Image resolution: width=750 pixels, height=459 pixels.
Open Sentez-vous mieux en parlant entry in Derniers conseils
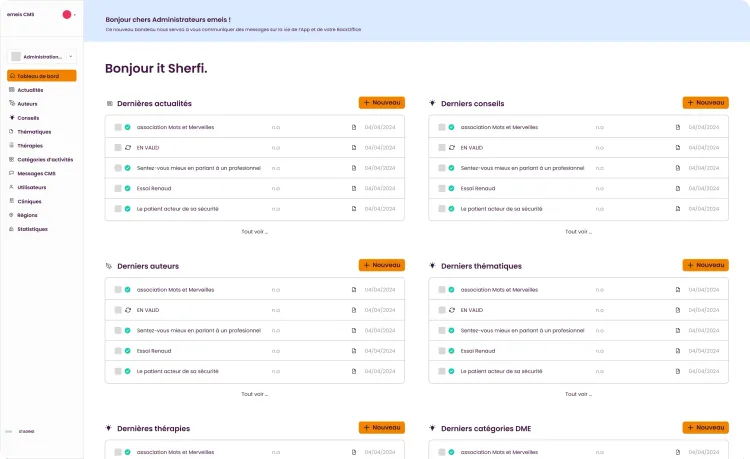point(522,168)
